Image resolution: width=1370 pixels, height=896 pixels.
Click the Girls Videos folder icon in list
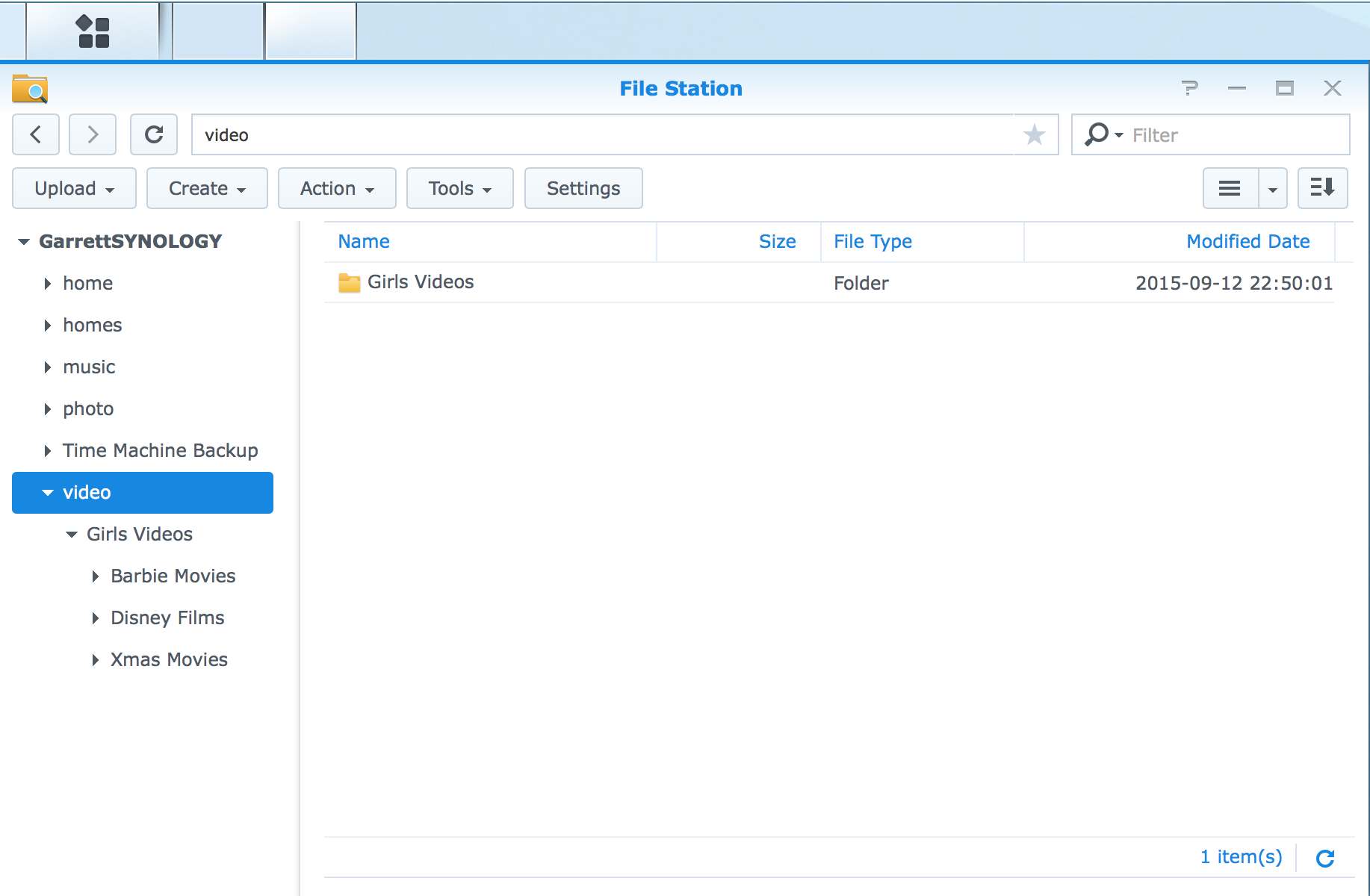349,283
